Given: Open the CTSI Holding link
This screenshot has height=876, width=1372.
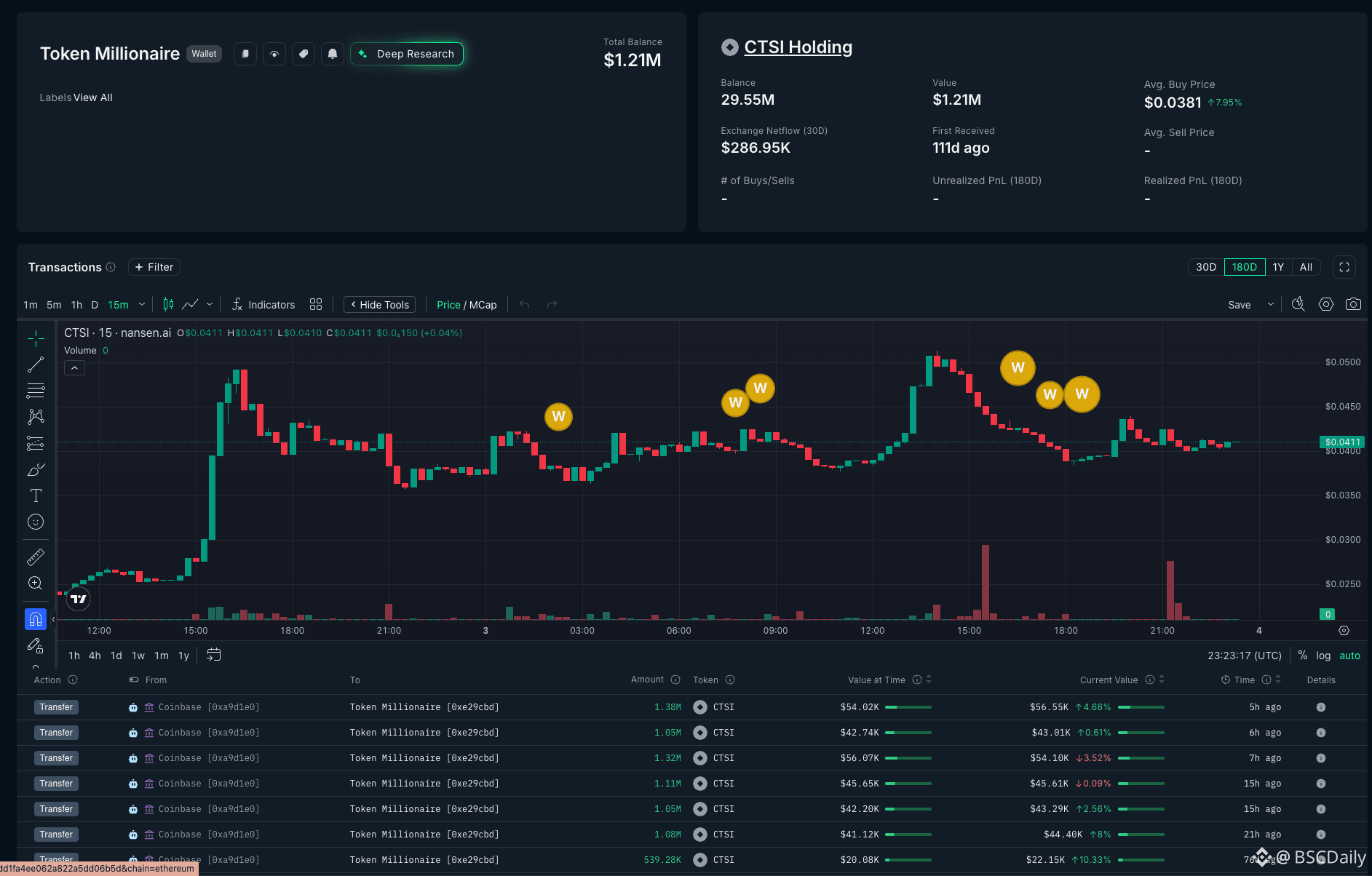Looking at the screenshot, I should 798,47.
